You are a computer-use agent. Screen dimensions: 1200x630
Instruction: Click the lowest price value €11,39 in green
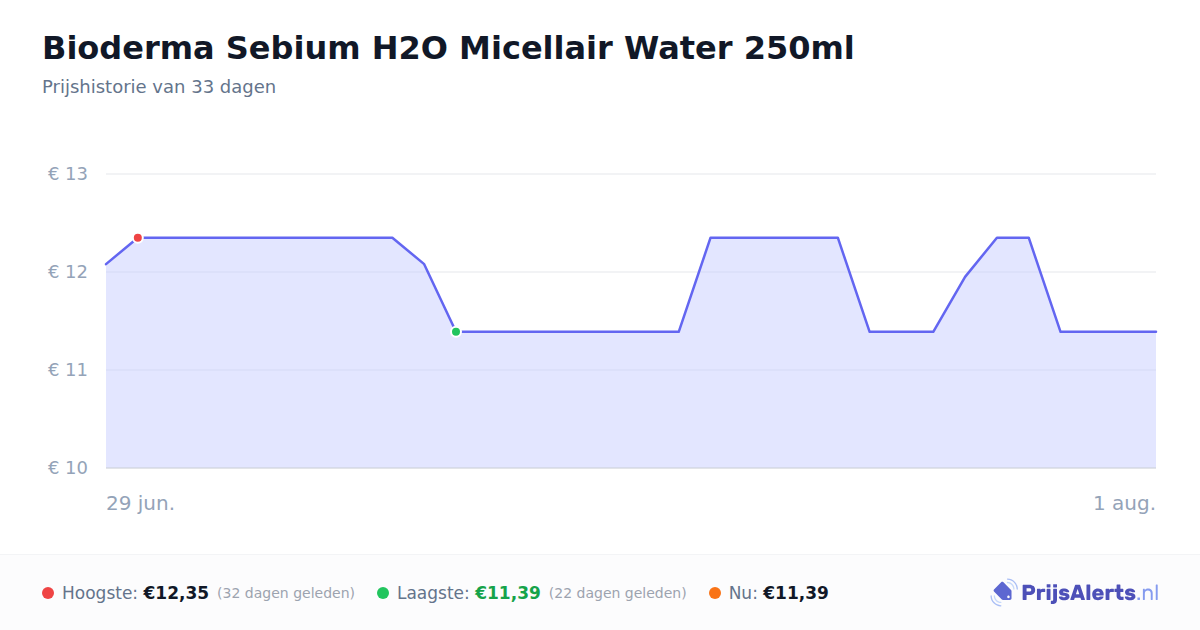508,593
